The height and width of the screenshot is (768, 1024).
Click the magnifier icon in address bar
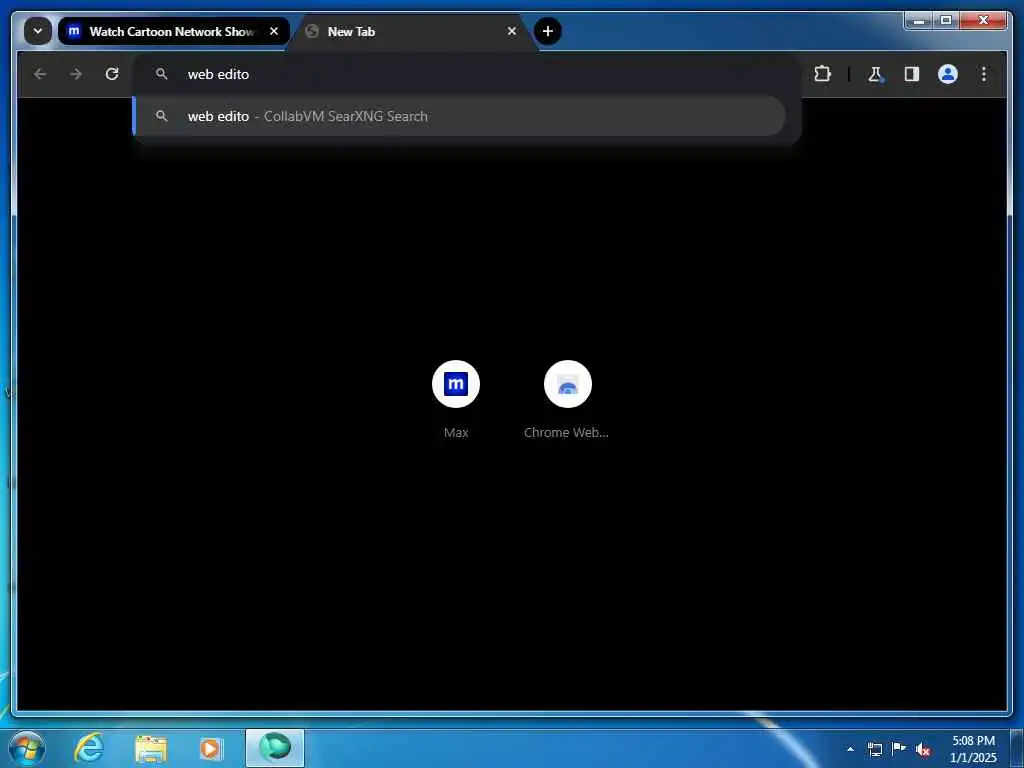(161, 74)
